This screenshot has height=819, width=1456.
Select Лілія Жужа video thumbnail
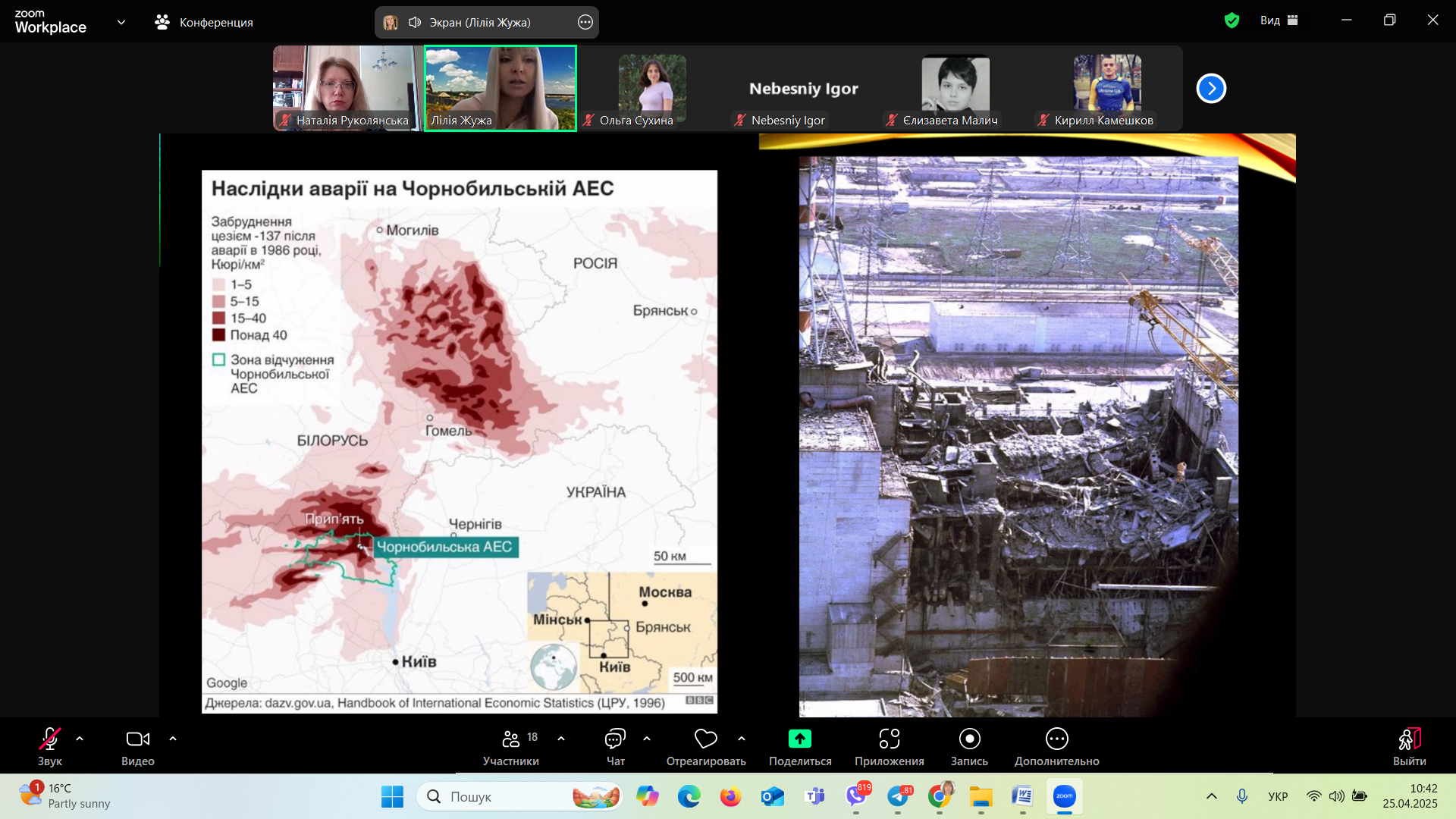click(500, 87)
